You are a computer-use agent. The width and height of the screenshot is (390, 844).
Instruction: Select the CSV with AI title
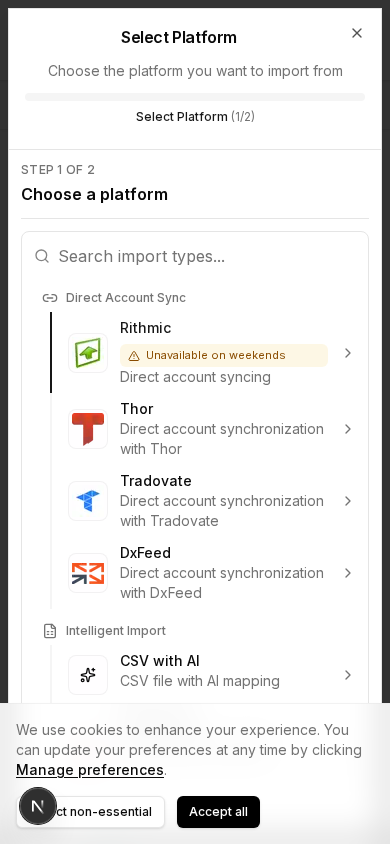coord(160,660)
